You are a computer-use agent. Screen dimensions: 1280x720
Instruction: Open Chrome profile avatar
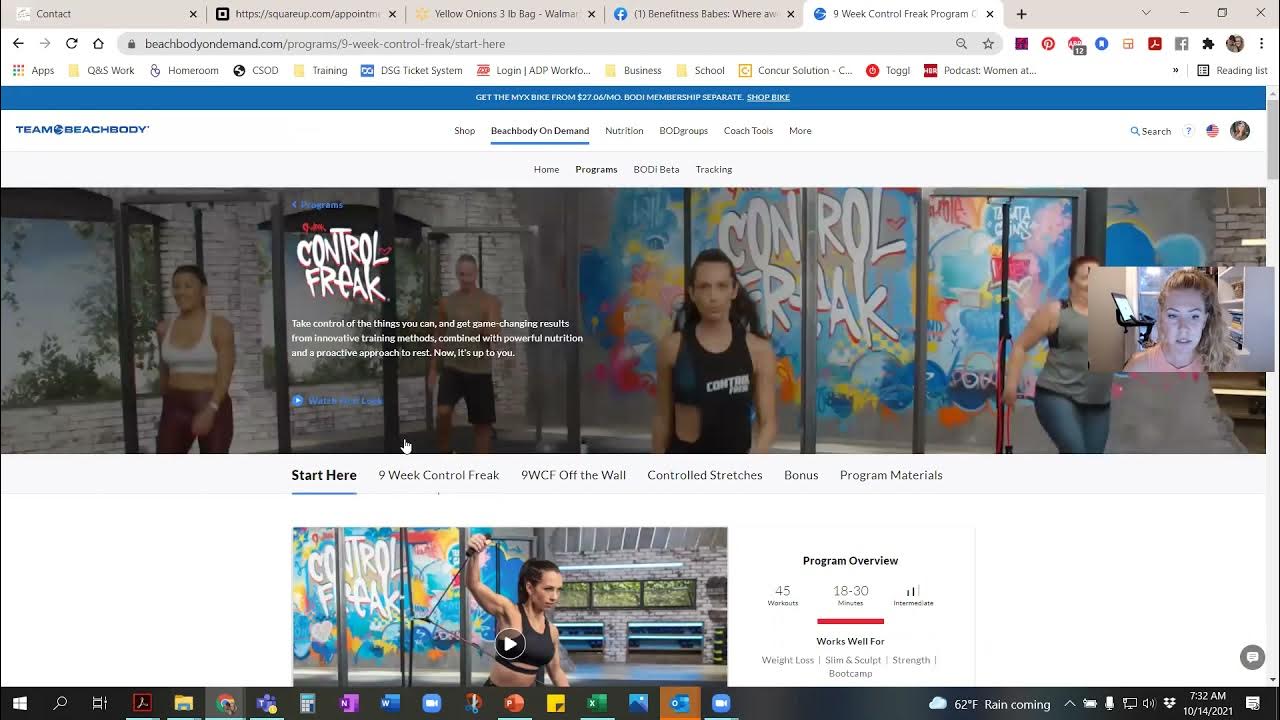point(1235,43)
